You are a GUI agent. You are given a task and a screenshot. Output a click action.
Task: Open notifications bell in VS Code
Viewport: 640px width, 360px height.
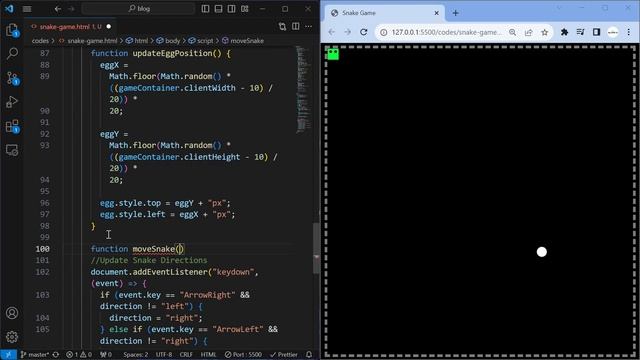click(309, 354)
